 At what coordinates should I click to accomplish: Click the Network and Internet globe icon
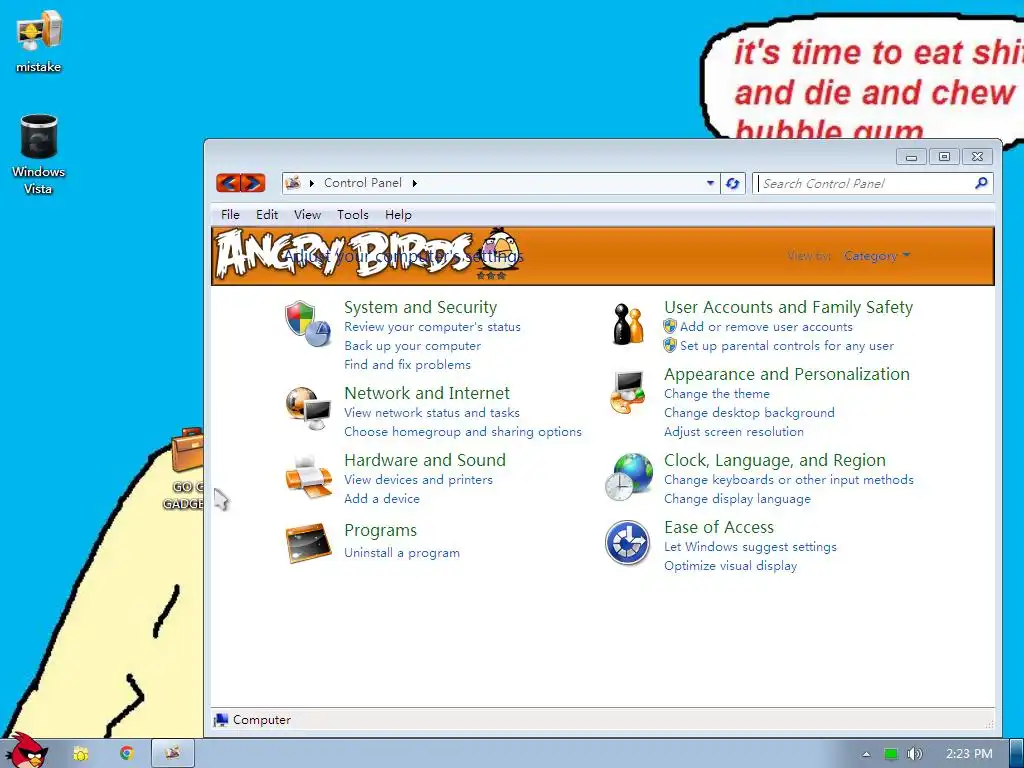coord(308,409)
